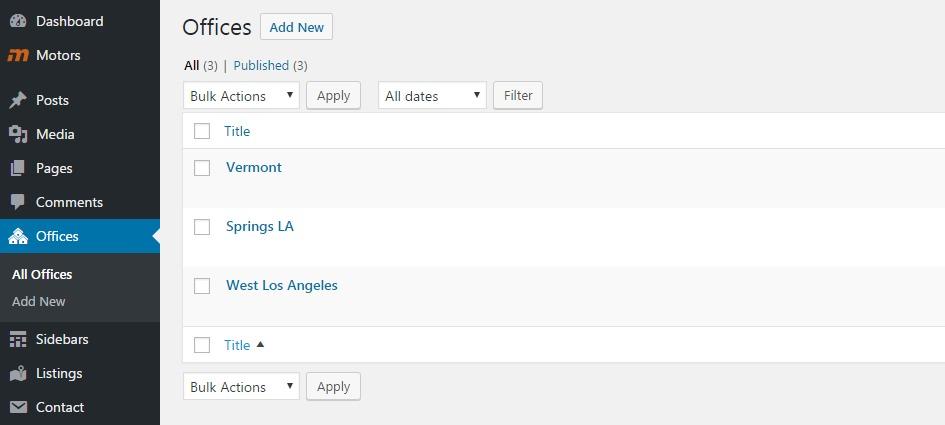The height and width of the screenshot is (425, 945).
Task: Open the All Offices submenu item
Action: point(42,274)
